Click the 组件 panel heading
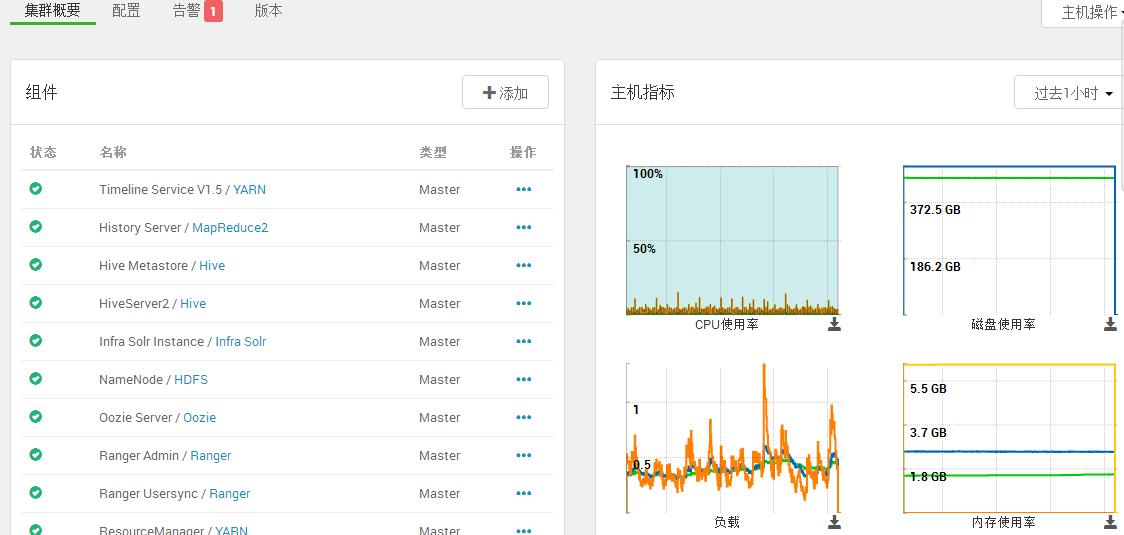 [41, 92]
